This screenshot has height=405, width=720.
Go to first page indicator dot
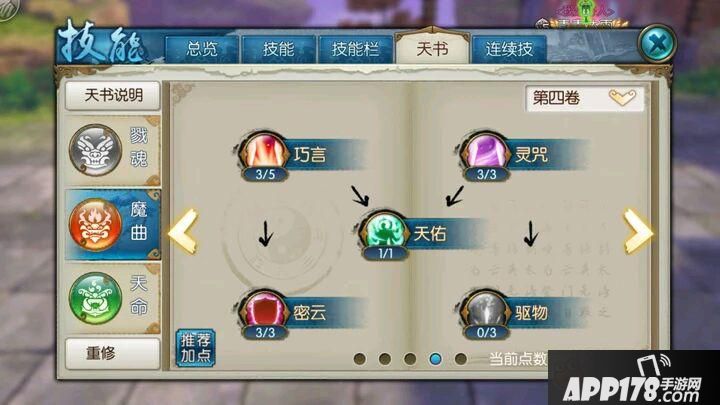(360, 359)
